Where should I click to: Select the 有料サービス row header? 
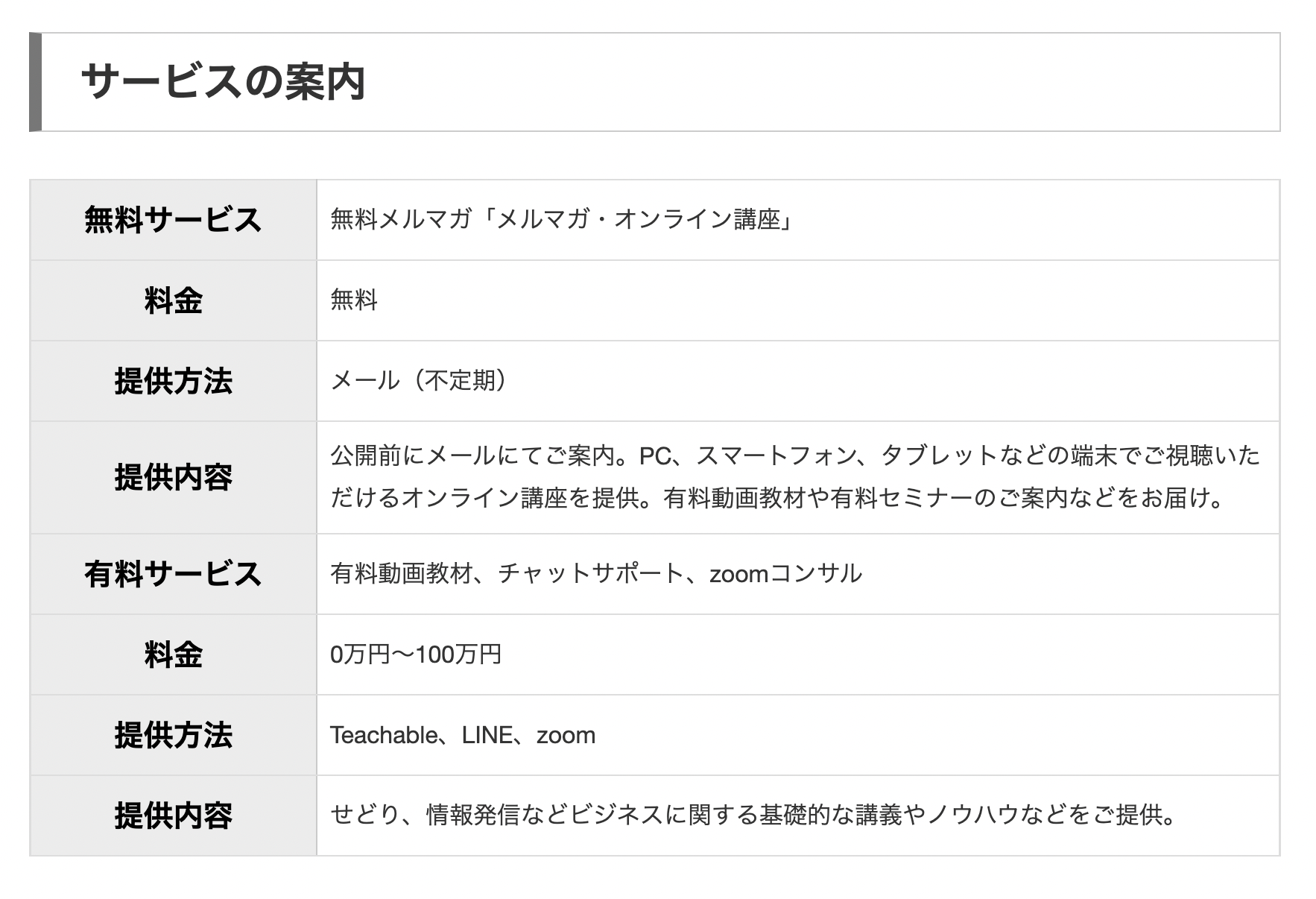pos(173,574)
